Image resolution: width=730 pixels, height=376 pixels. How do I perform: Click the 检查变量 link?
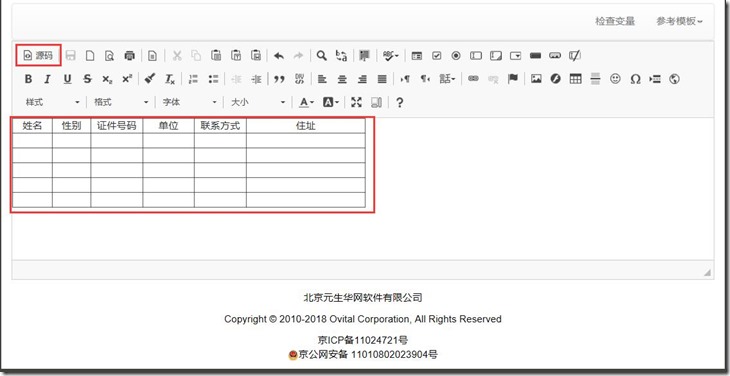(x=615, y=21)
